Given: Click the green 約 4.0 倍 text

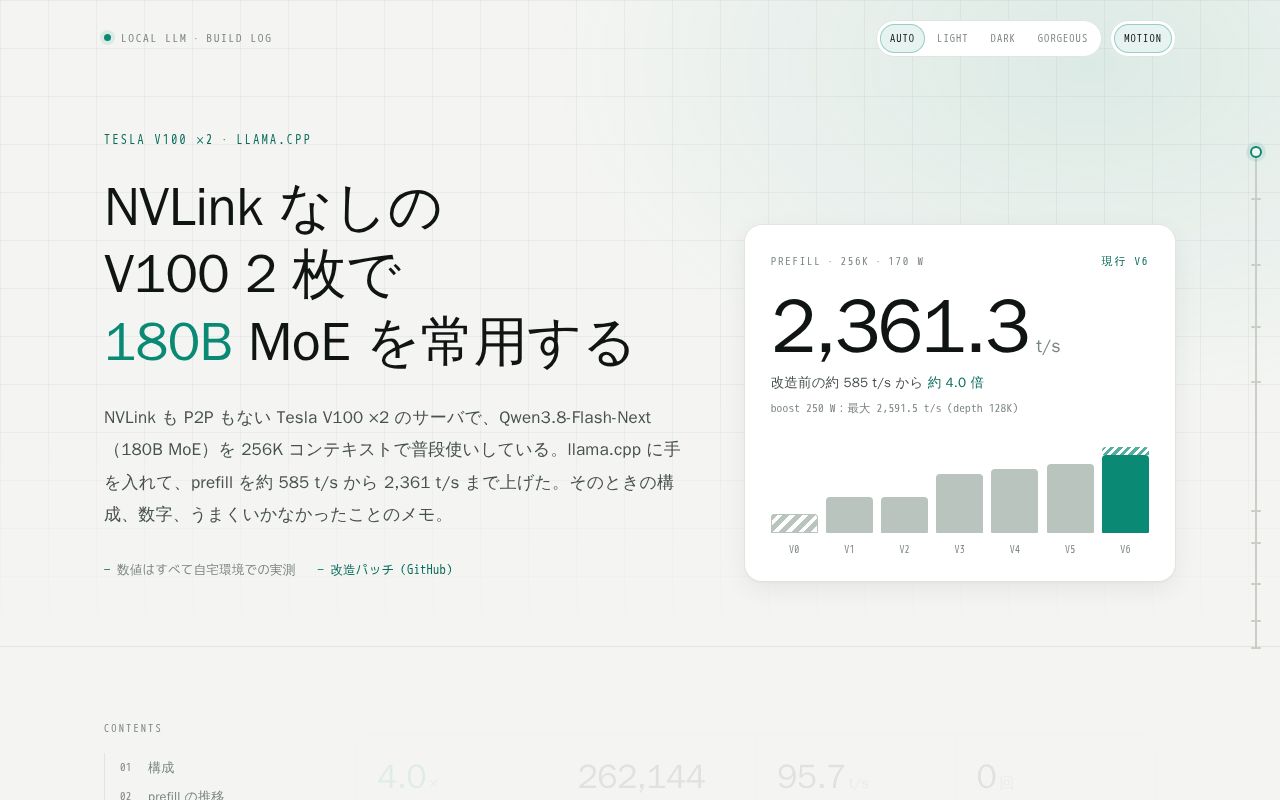Looking at the screenshot, I should coord(955,382).
